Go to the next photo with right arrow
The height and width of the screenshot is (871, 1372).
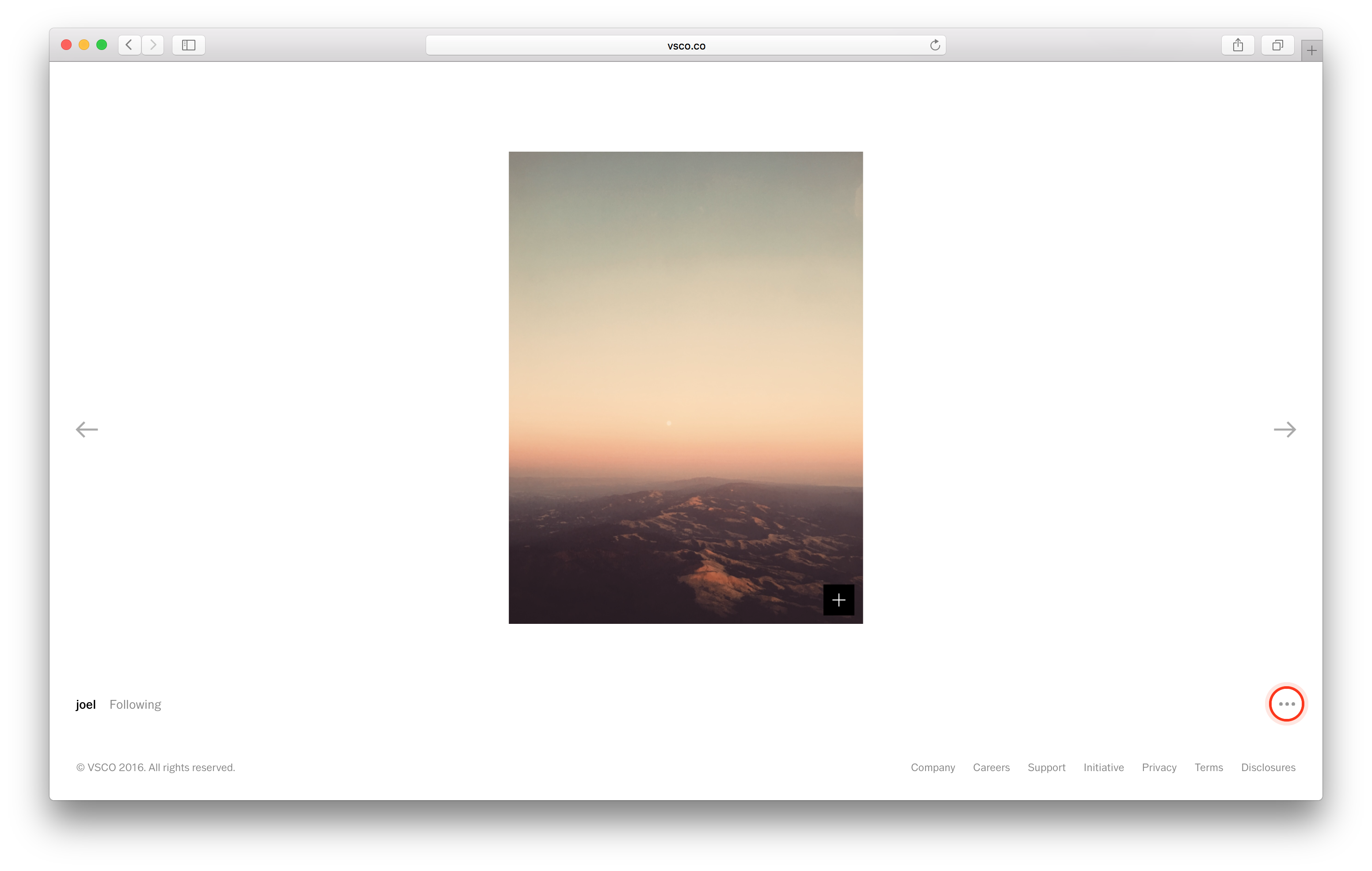(x=1284, y=429)
